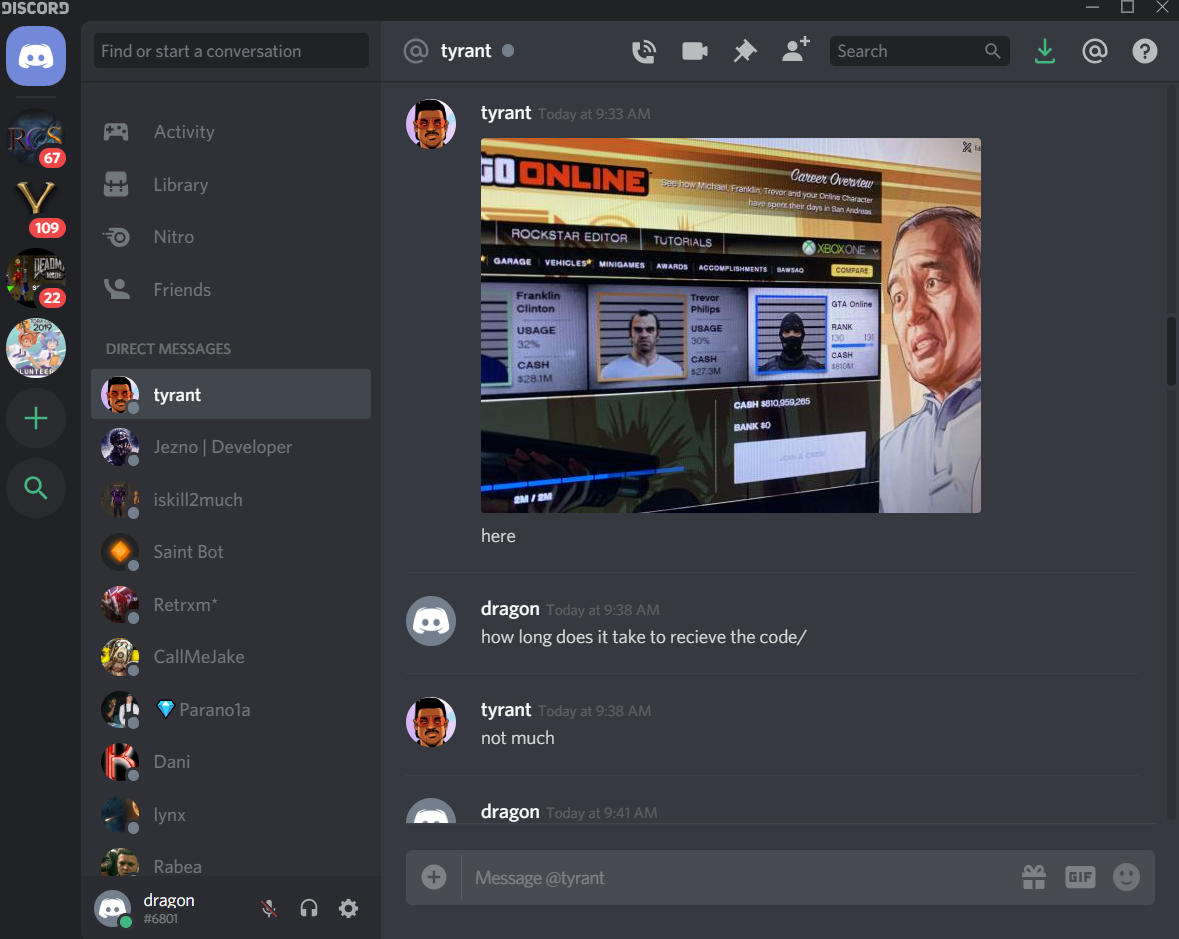
Task: Click dragon's avatar on 9:38 AM message
Action: (431, 621)
